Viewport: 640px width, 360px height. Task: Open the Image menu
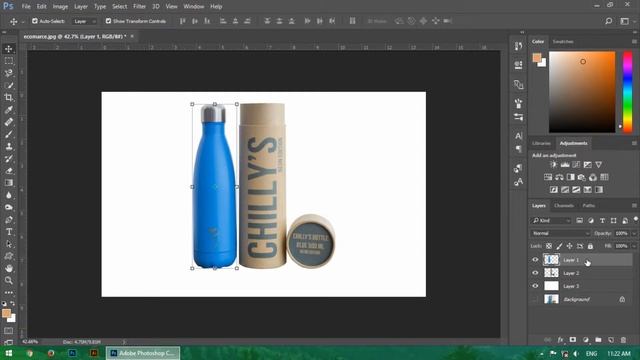(x=60, y=7)
